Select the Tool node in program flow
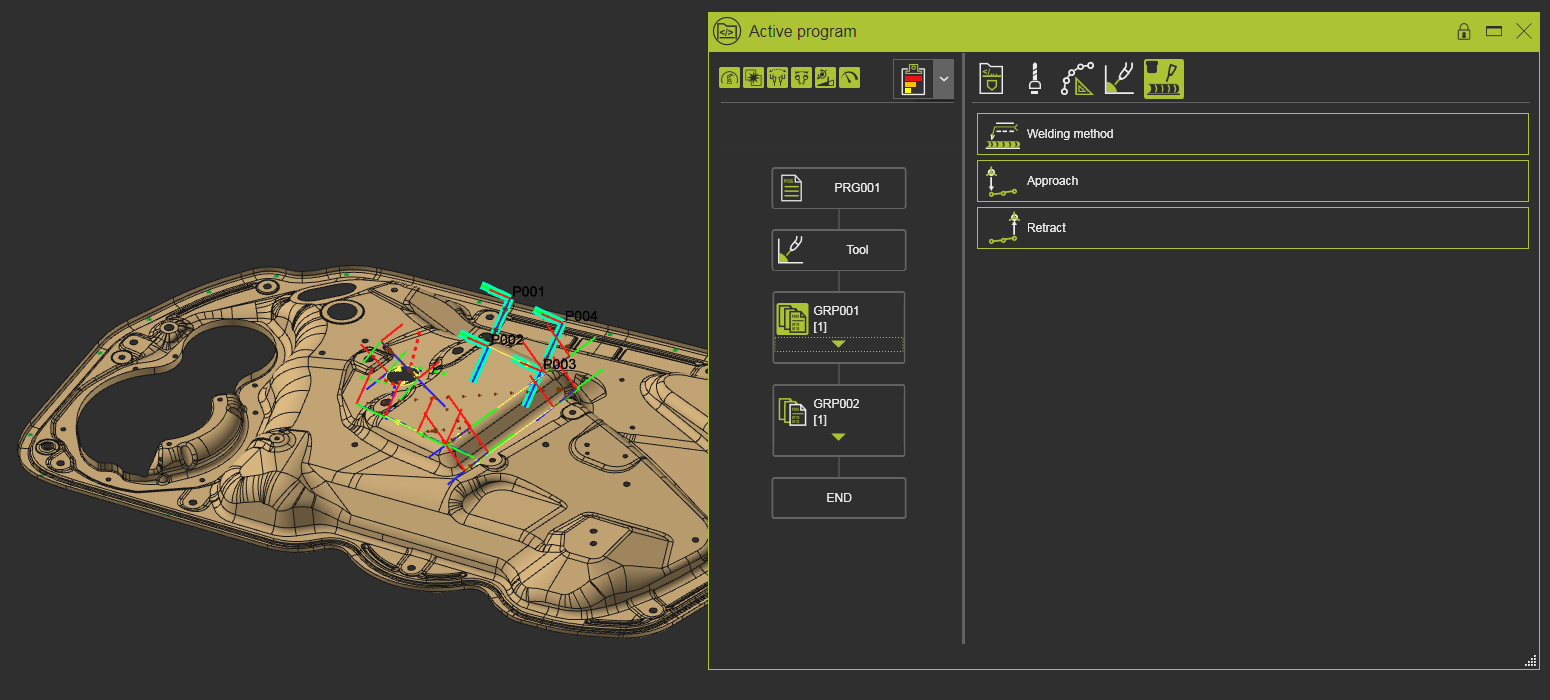The image size is (1550, 700). click(838, 250)
